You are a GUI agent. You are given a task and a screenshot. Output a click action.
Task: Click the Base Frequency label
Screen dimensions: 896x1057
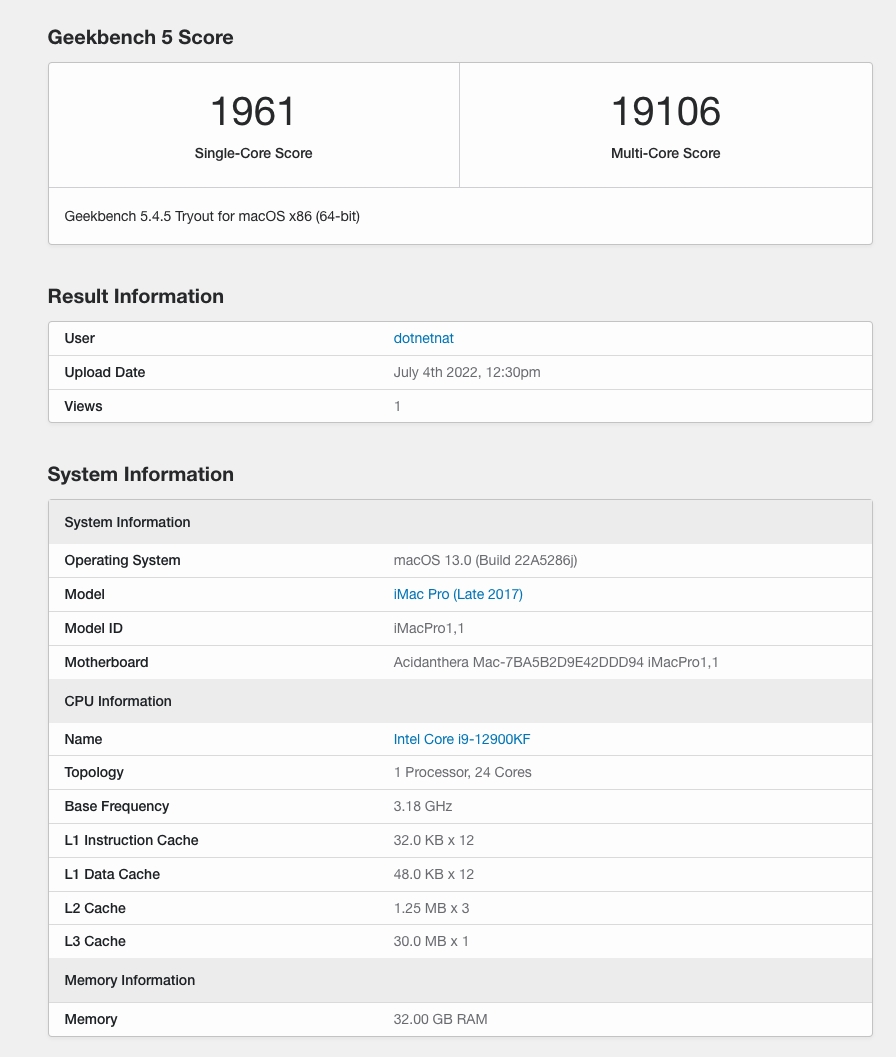tap(117, 807)
